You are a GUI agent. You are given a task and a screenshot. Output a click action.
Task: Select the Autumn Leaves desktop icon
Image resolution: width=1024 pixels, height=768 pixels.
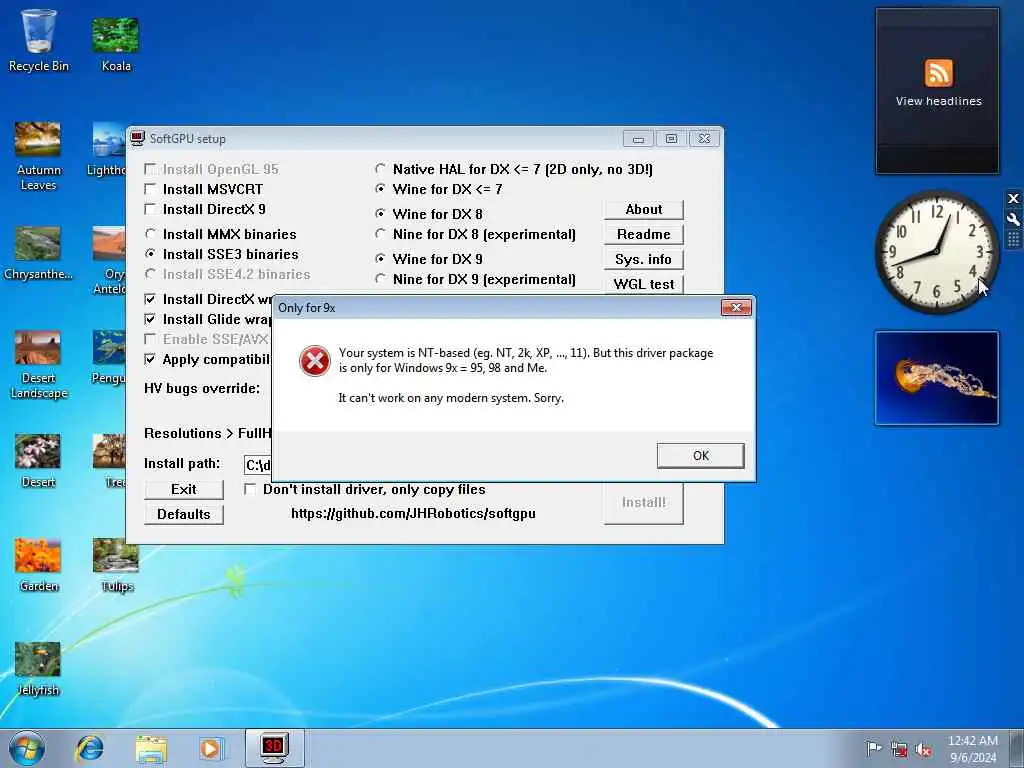click(38, 156)
